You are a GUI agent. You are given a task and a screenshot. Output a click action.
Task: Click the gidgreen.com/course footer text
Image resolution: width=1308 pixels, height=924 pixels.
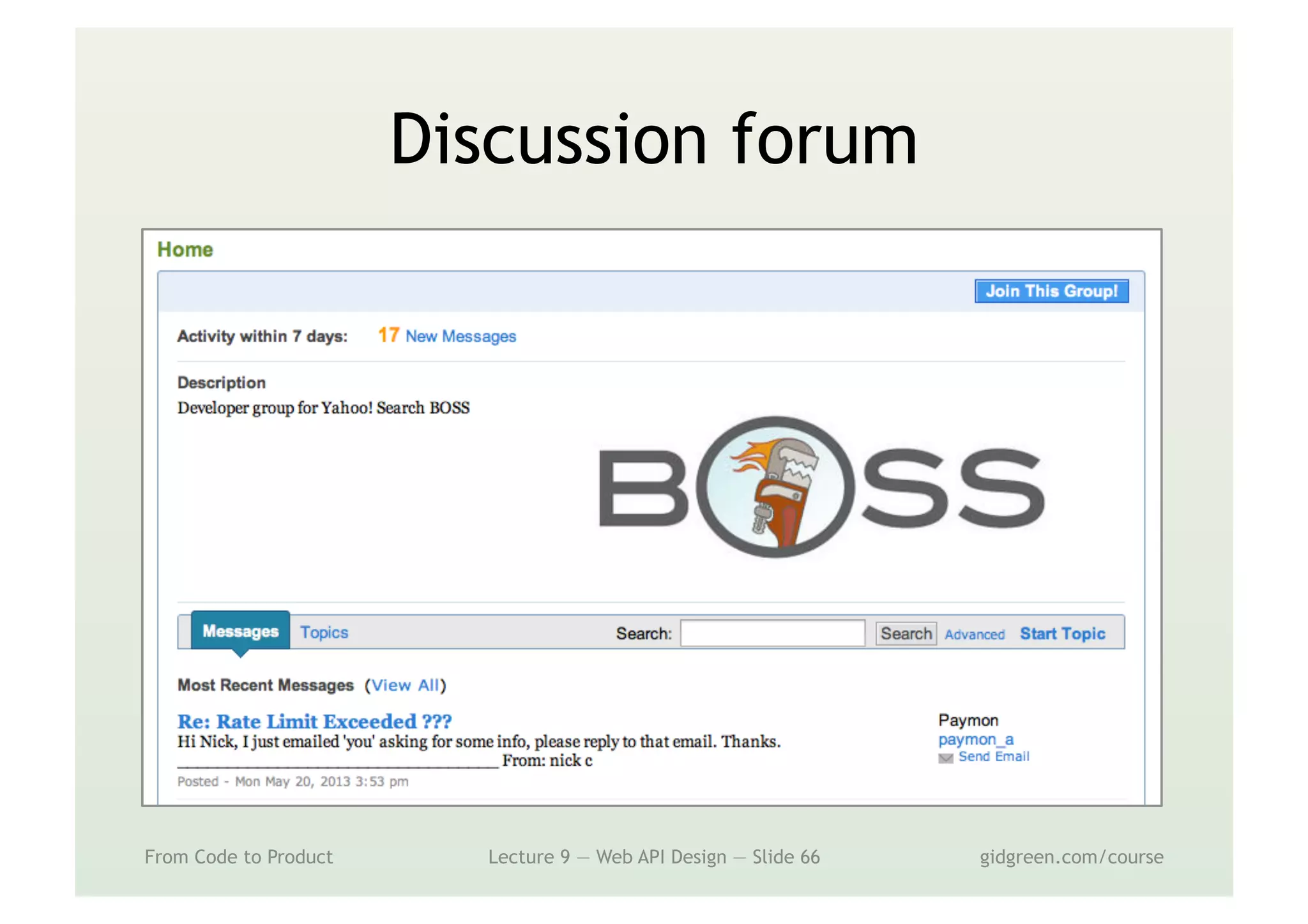point(1071,857)
